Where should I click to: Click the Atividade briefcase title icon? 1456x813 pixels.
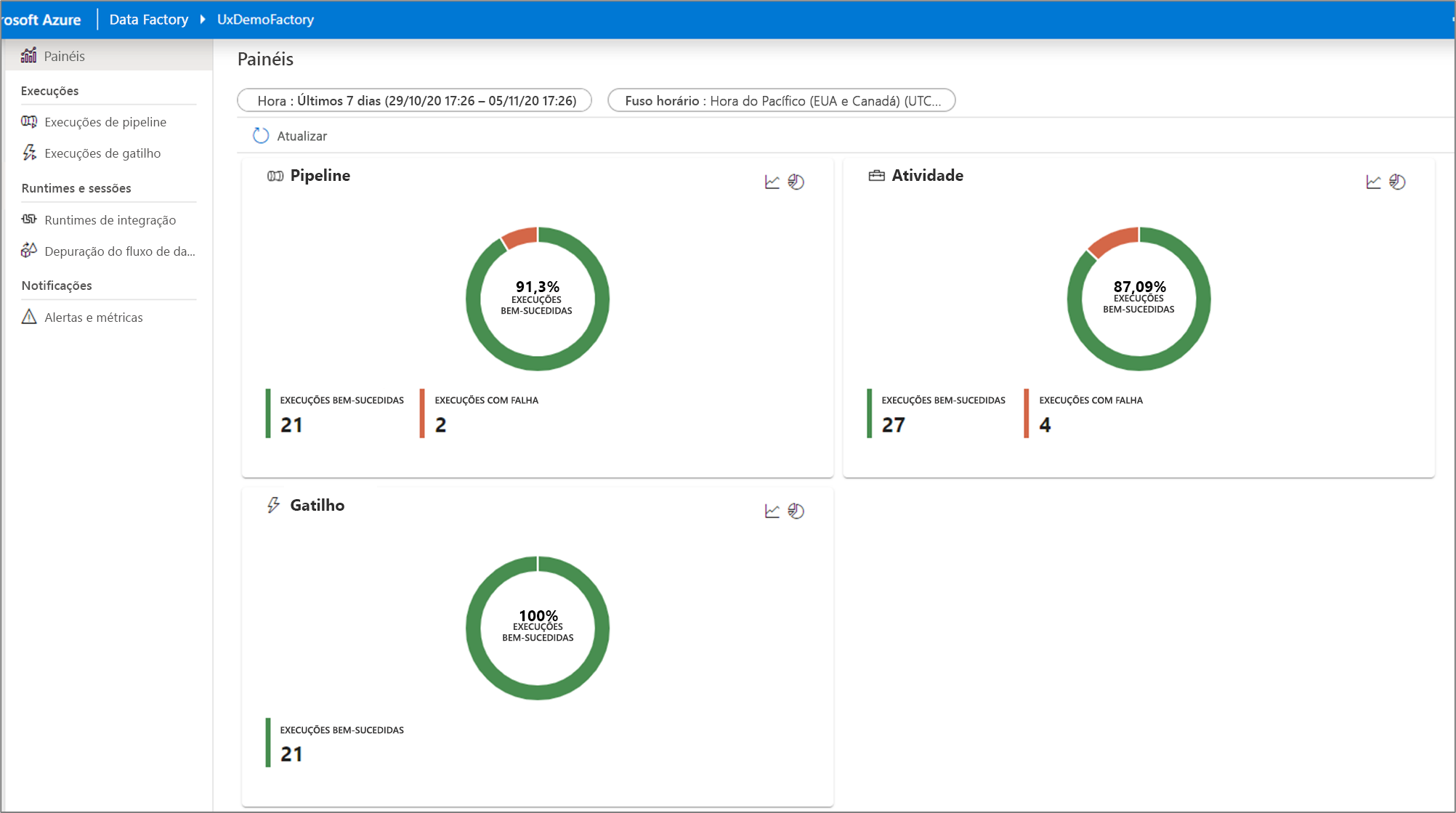(x=877, y=175)
